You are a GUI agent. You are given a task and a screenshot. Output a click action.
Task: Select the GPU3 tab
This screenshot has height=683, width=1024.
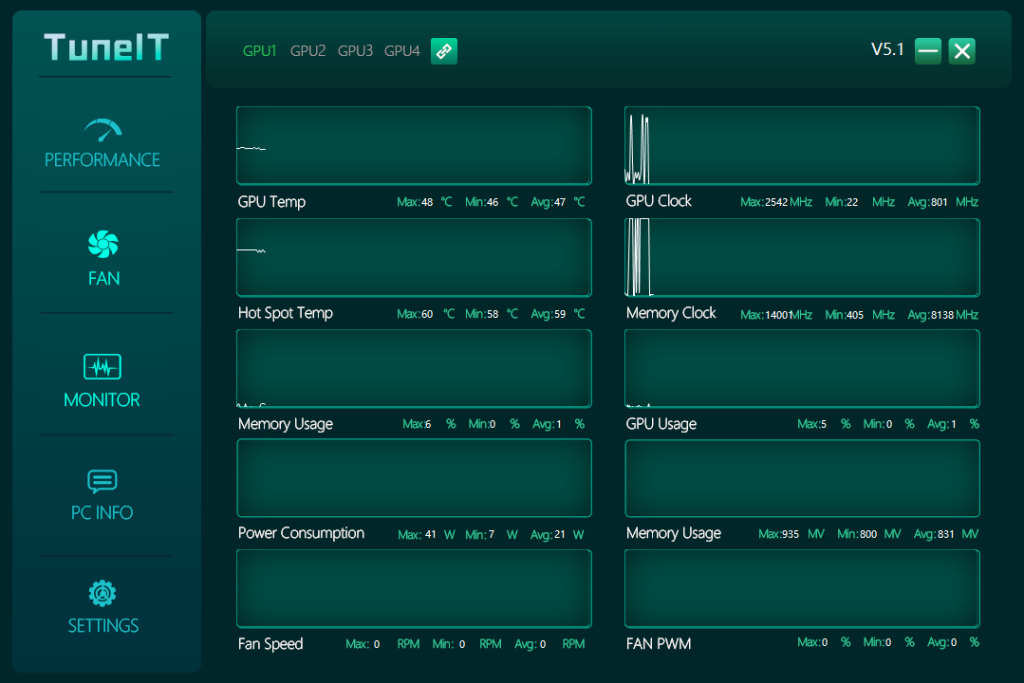coord(355,51)
